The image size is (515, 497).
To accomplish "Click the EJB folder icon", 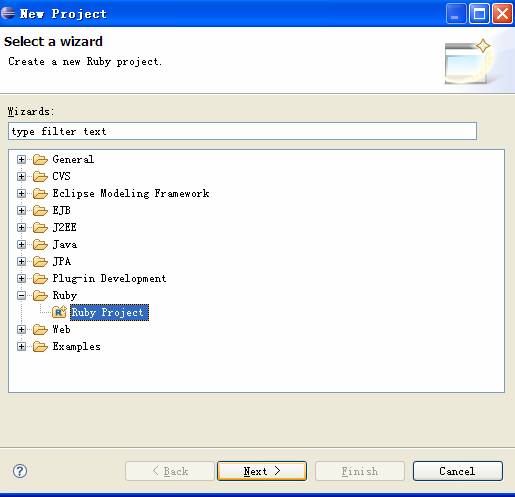I will (x=40, y=211).
